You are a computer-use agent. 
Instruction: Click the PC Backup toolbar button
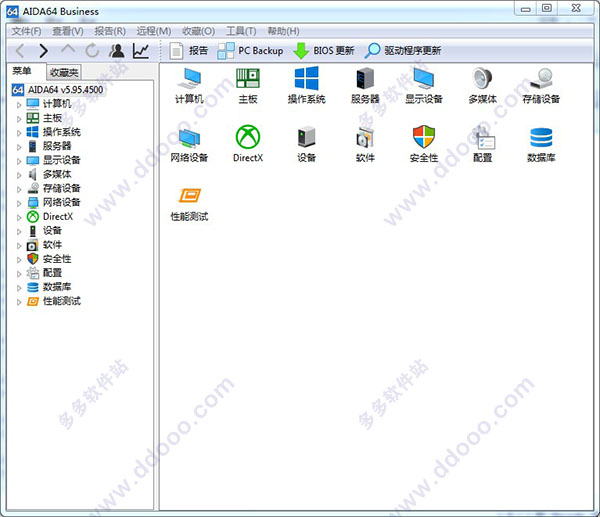click(x=250, y=51)
